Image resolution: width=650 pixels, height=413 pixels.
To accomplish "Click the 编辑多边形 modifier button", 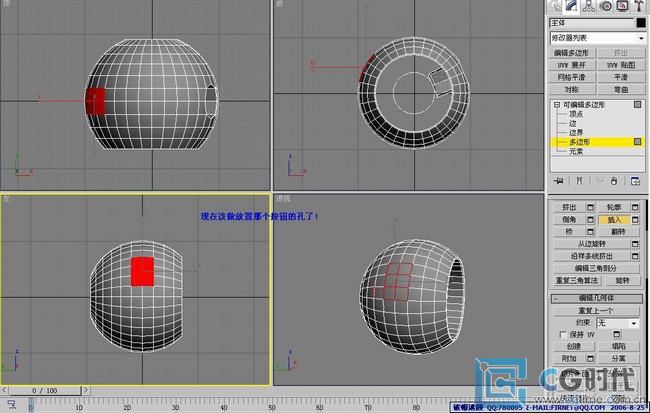I will [x=571, y=53].
